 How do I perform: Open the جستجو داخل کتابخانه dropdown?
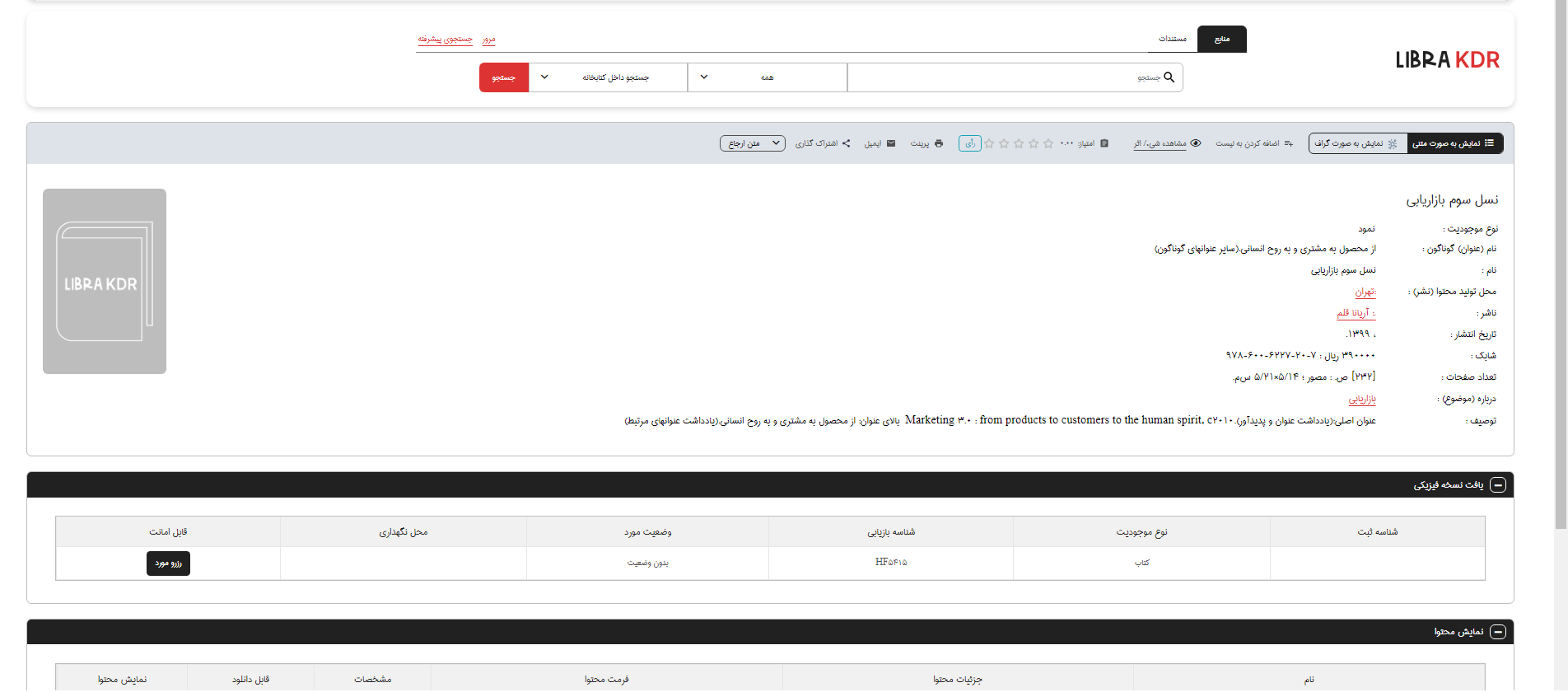tap(608, 77)
